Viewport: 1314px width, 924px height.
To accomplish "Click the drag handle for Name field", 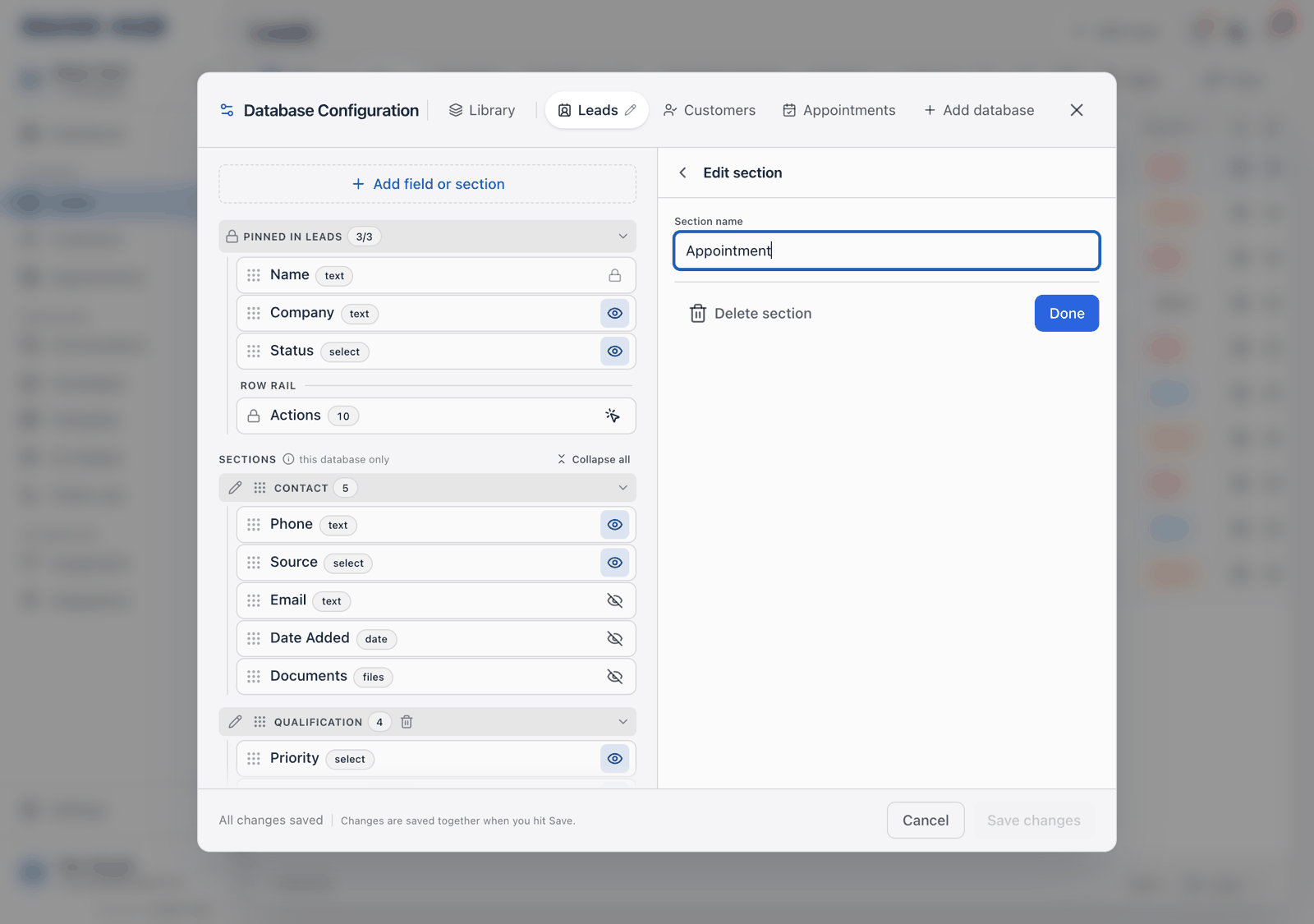I will [254, 275].
